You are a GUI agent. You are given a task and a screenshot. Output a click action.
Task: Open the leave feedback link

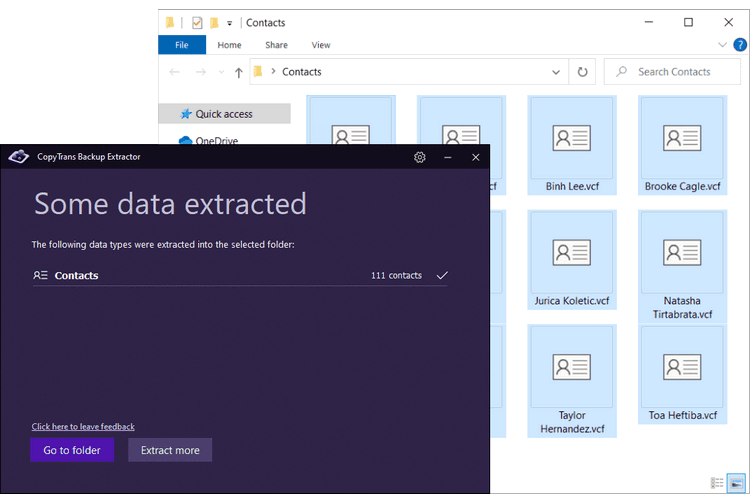[83, 427]
